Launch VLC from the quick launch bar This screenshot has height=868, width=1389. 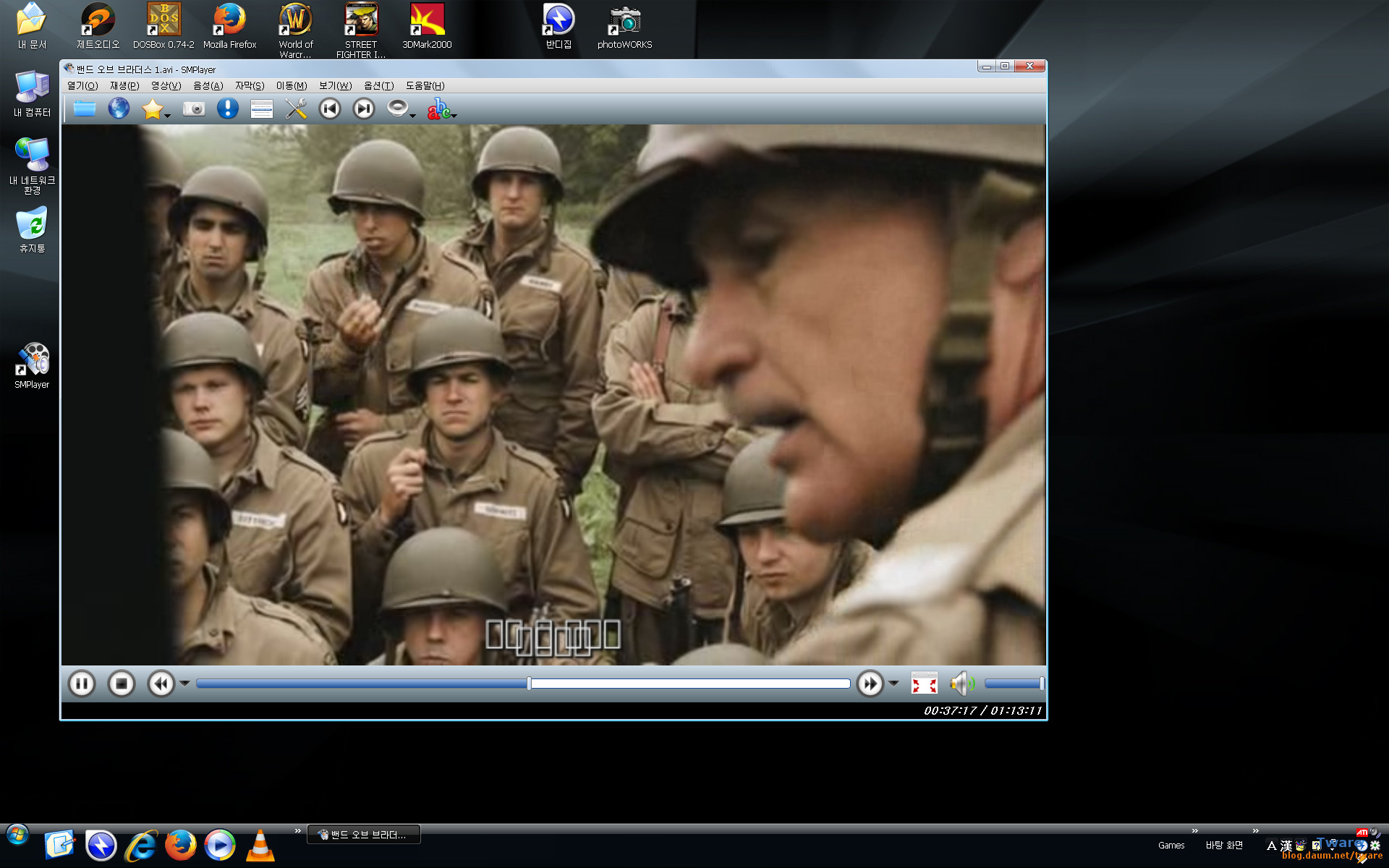click(260, 846)
